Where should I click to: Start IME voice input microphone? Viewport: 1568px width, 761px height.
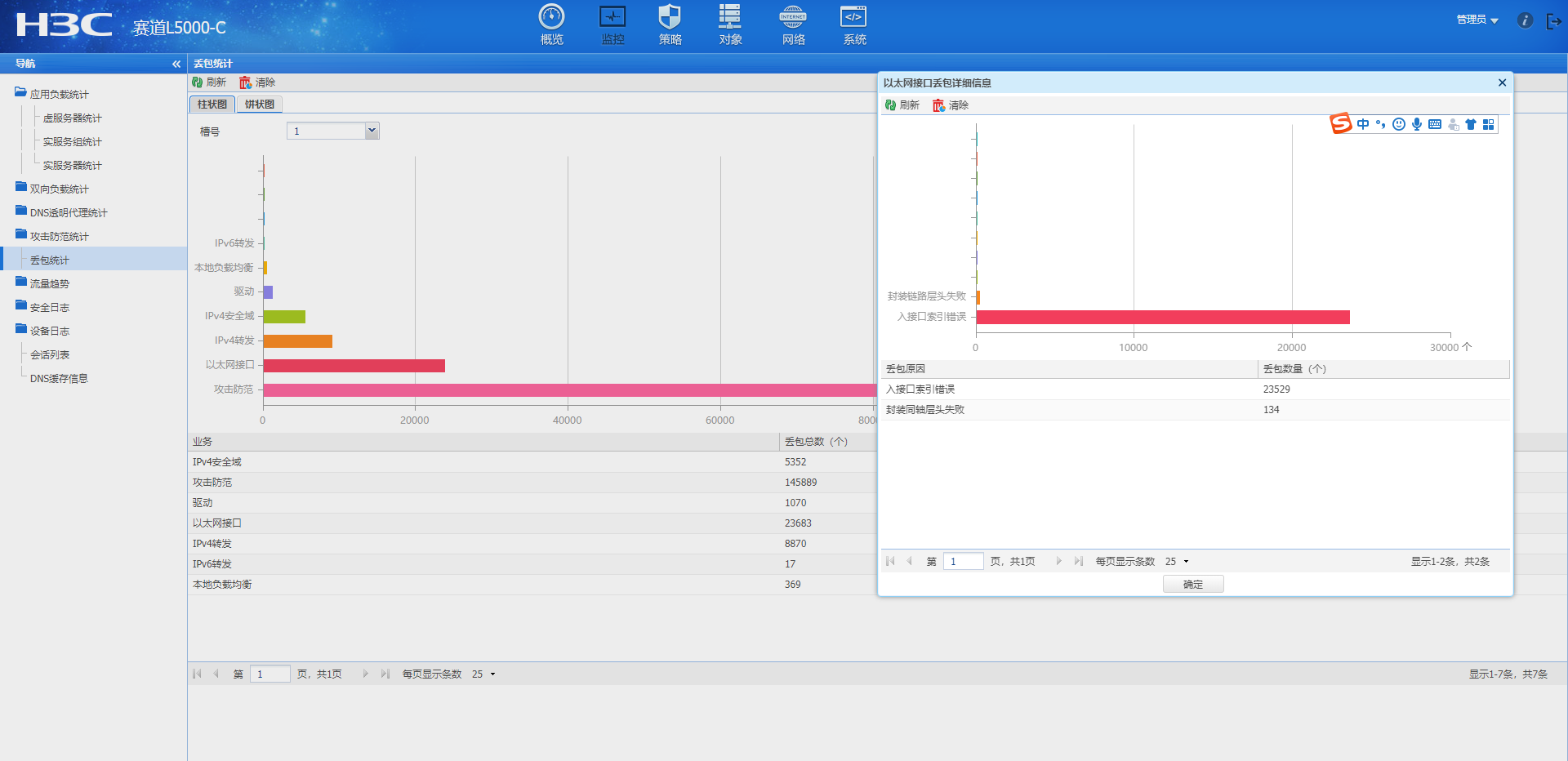click(1417, 124)
